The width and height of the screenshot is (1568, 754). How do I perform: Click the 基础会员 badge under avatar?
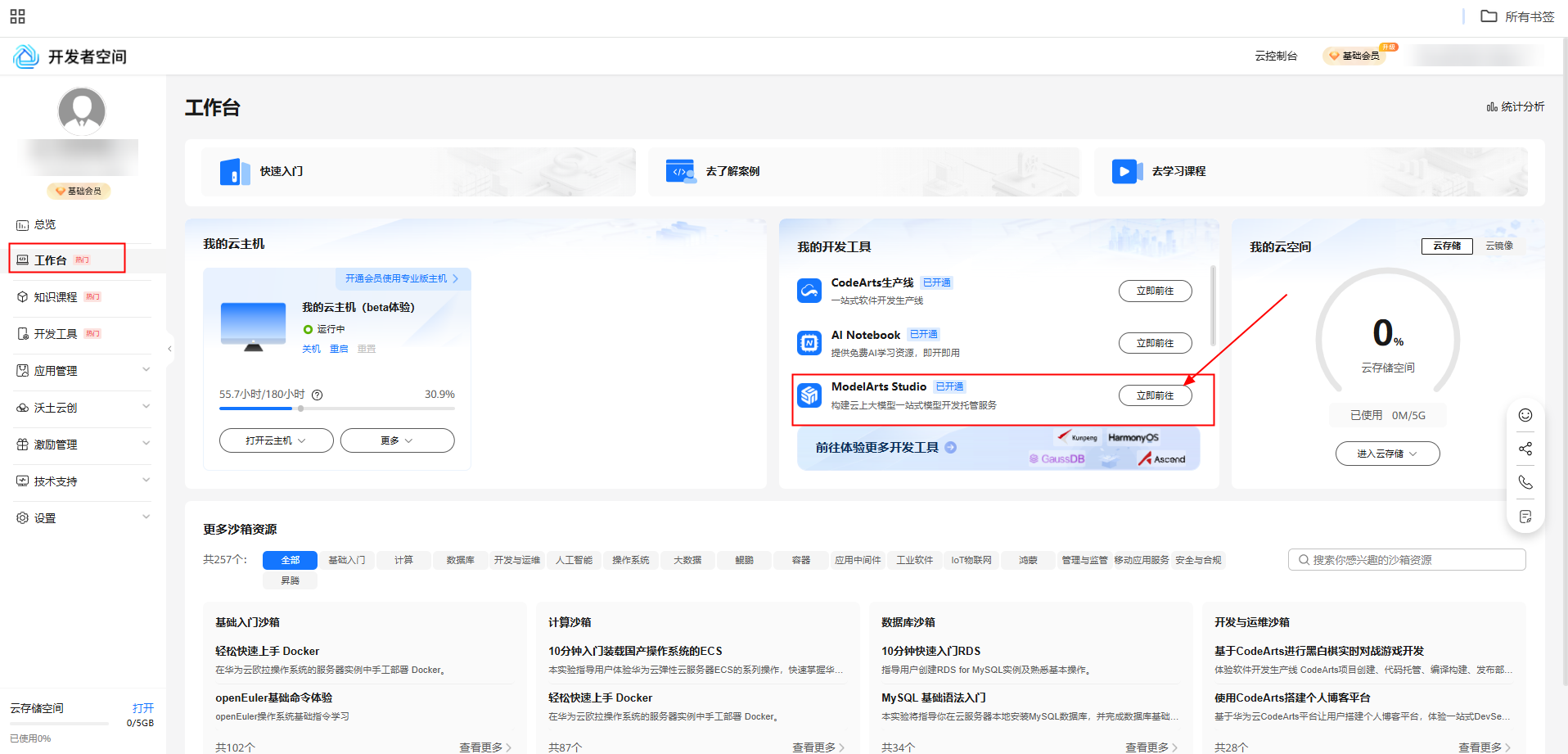(x=79, y=191)
